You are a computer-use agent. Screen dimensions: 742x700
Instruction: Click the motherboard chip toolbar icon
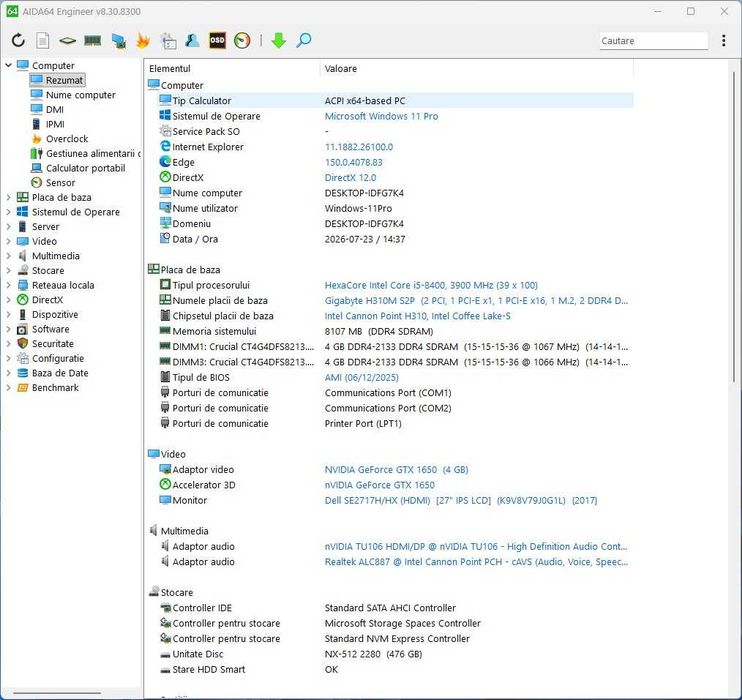click(x=67, y=41)
